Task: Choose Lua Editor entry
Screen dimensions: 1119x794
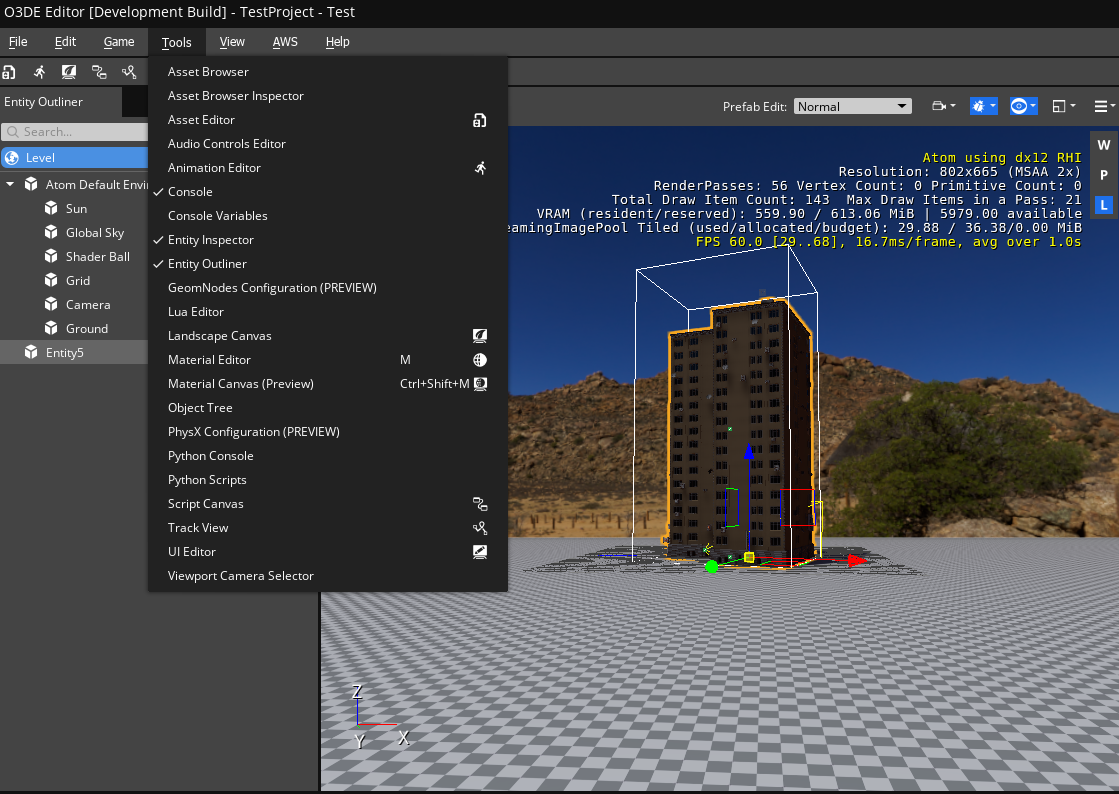Action: [x=328, y=312]
